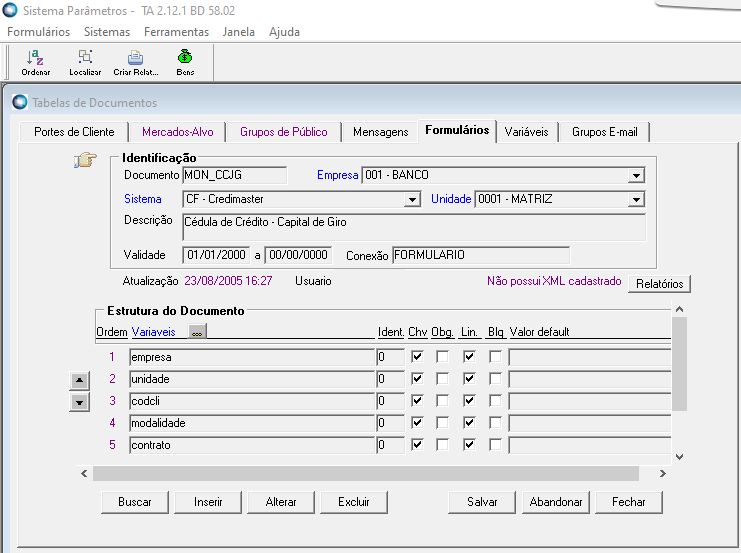Image resolution: width=741 pixels, height=553 pixels.
Task: Open the Relatórios button
Action: pyautogui.click(x=659, y=284)
